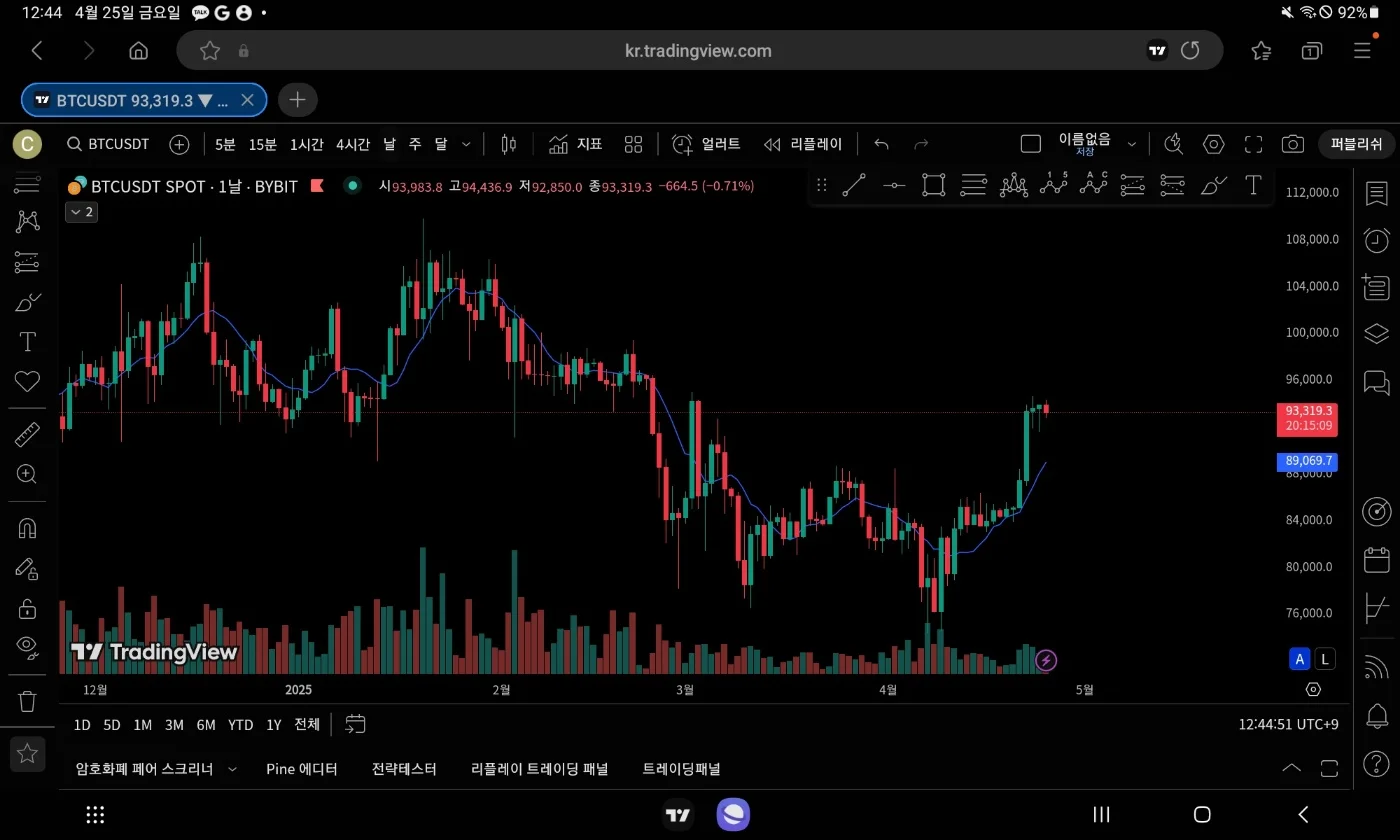The width and height of the screenshot is (1400, 840).
Task: Click the kr.tradingview.com address bar
Action: point(698,51)
